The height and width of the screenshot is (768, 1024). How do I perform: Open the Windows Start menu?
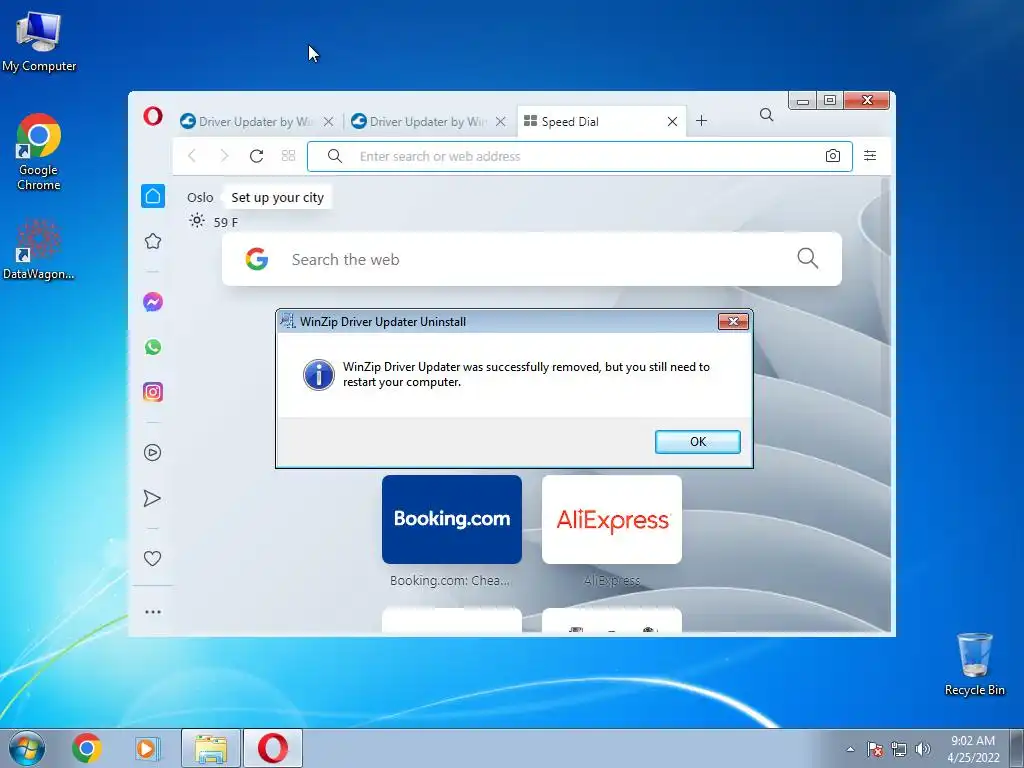(x=27, y=748)
